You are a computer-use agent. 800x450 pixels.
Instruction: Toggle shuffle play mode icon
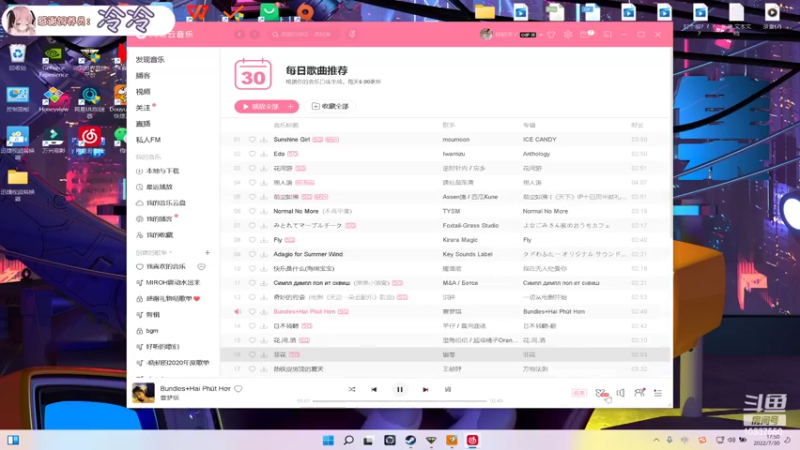coord(352,389)
